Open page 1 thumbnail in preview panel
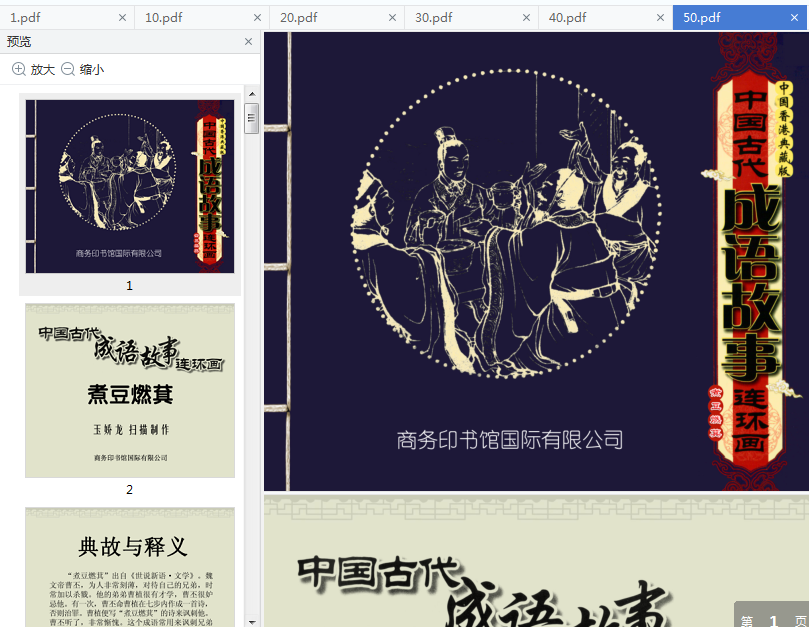Viewport: 809px width, 627px height. tap(130, 186)
